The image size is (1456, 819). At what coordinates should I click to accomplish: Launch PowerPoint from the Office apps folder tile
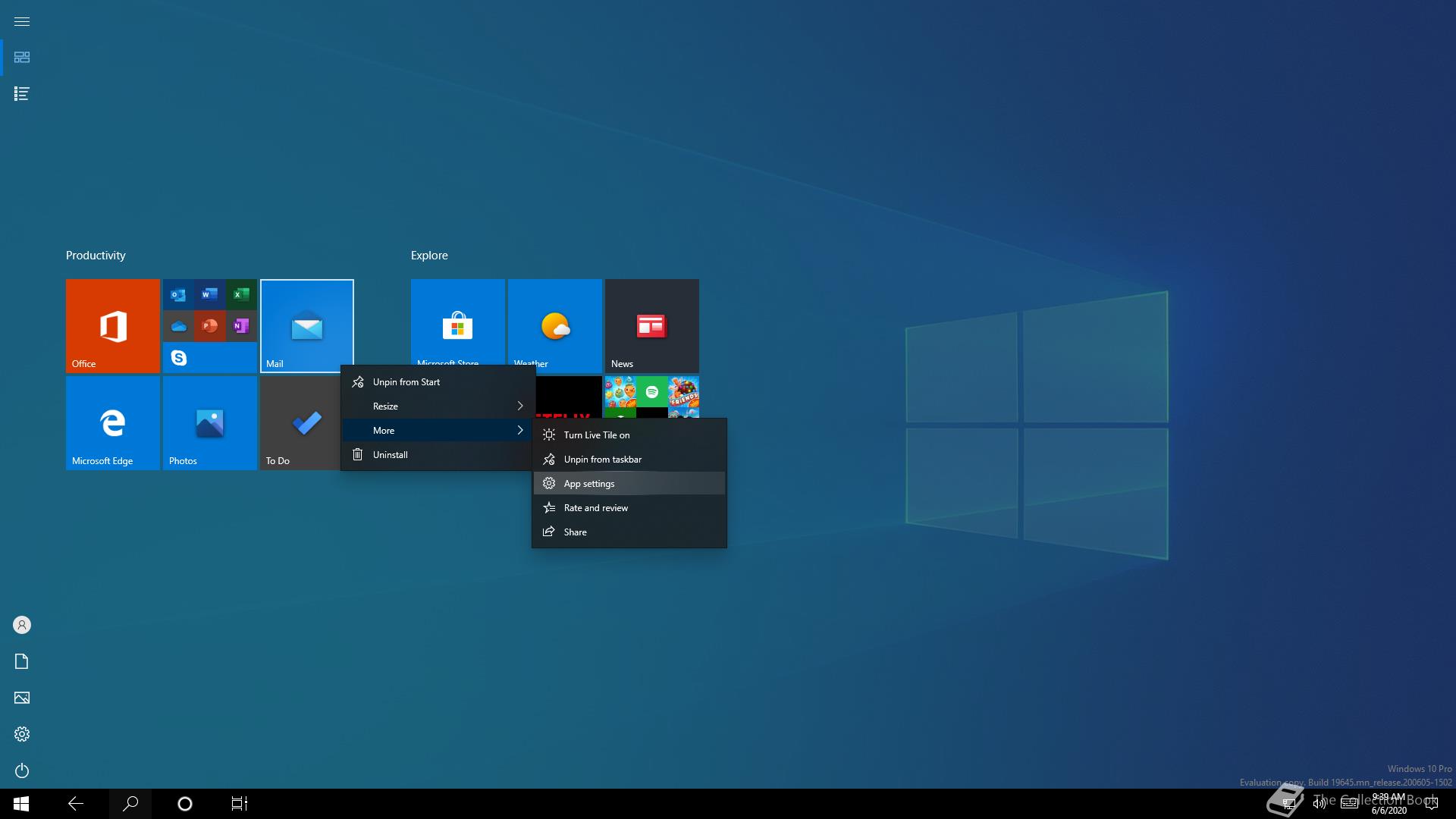pos(210,326)
